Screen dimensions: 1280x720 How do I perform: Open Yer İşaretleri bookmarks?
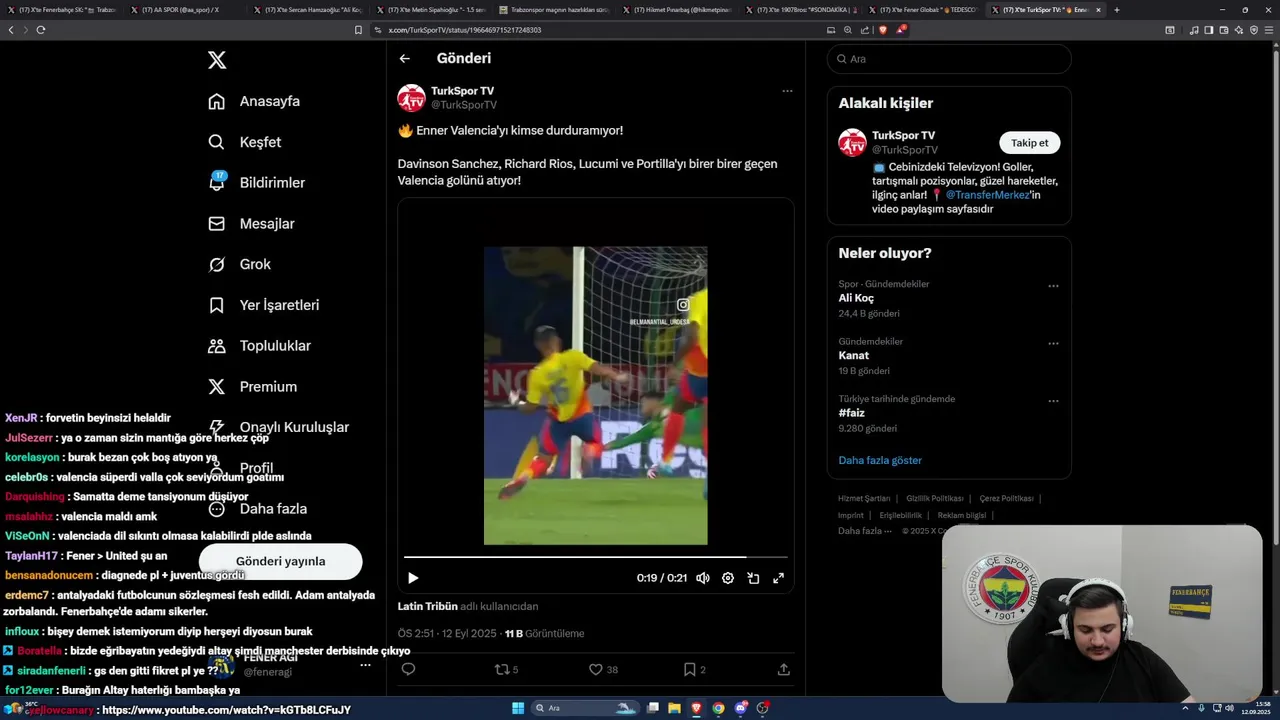point(263,305)
